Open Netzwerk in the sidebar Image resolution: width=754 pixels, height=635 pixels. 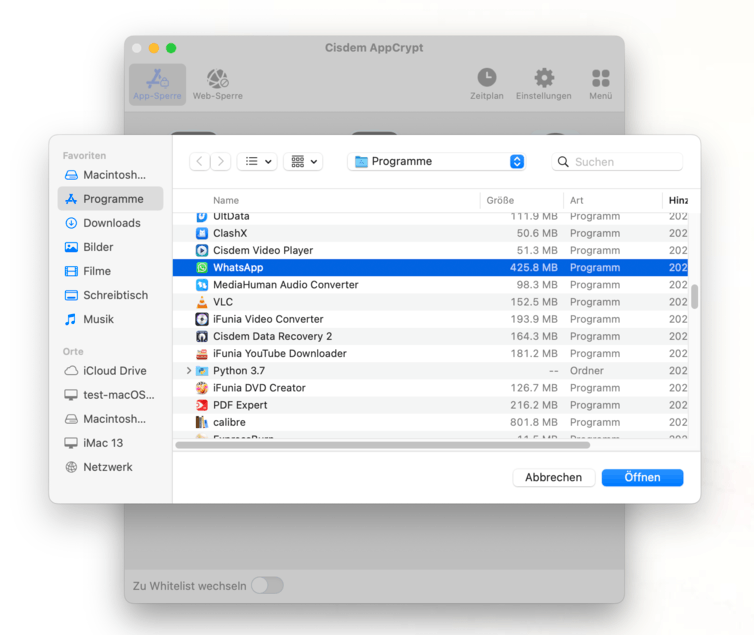[111, 467]
